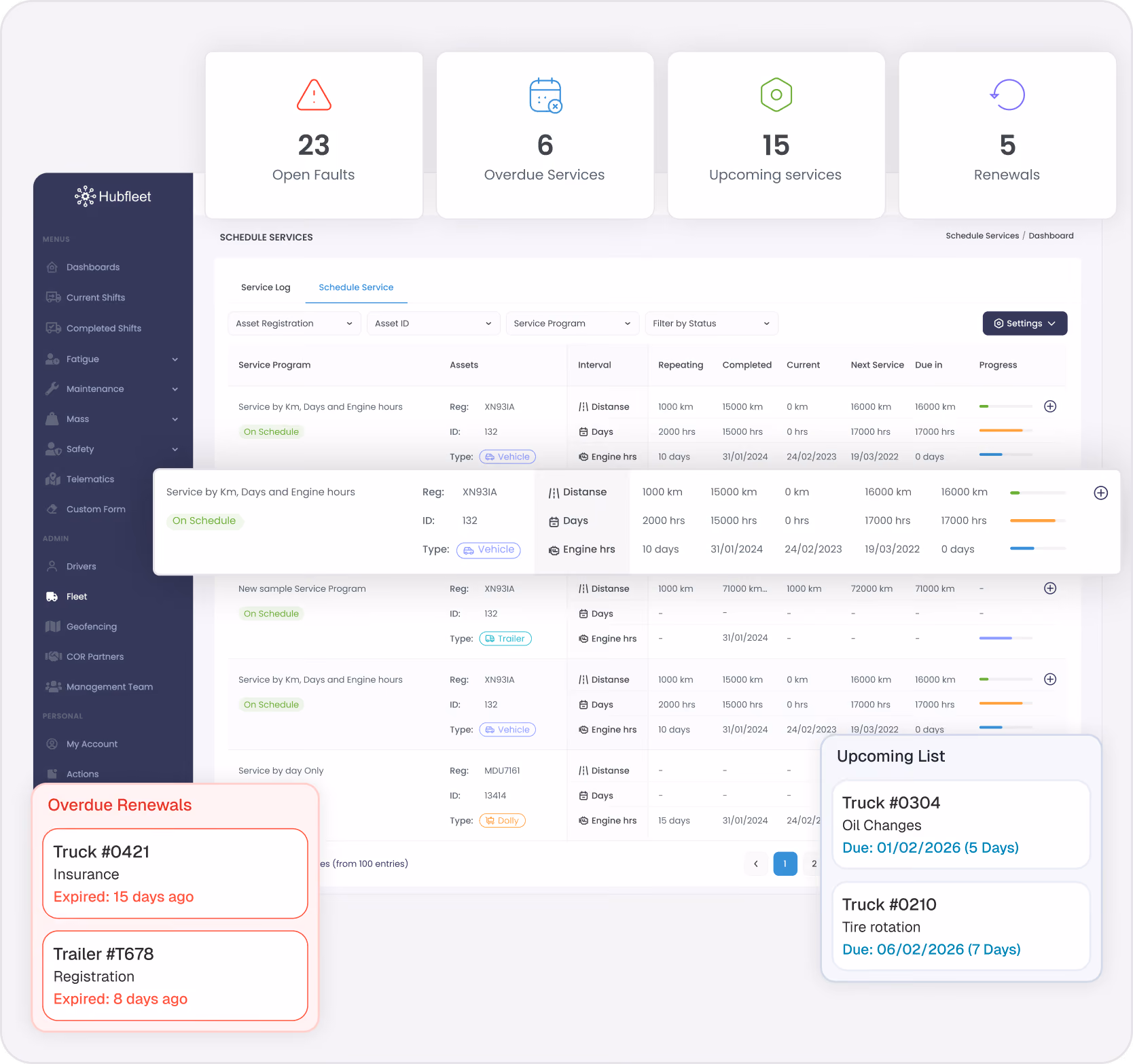Go to previous page arrow
This screenshot has height=1064, width=1133.
pyautogui.click(x=756, y=864)
